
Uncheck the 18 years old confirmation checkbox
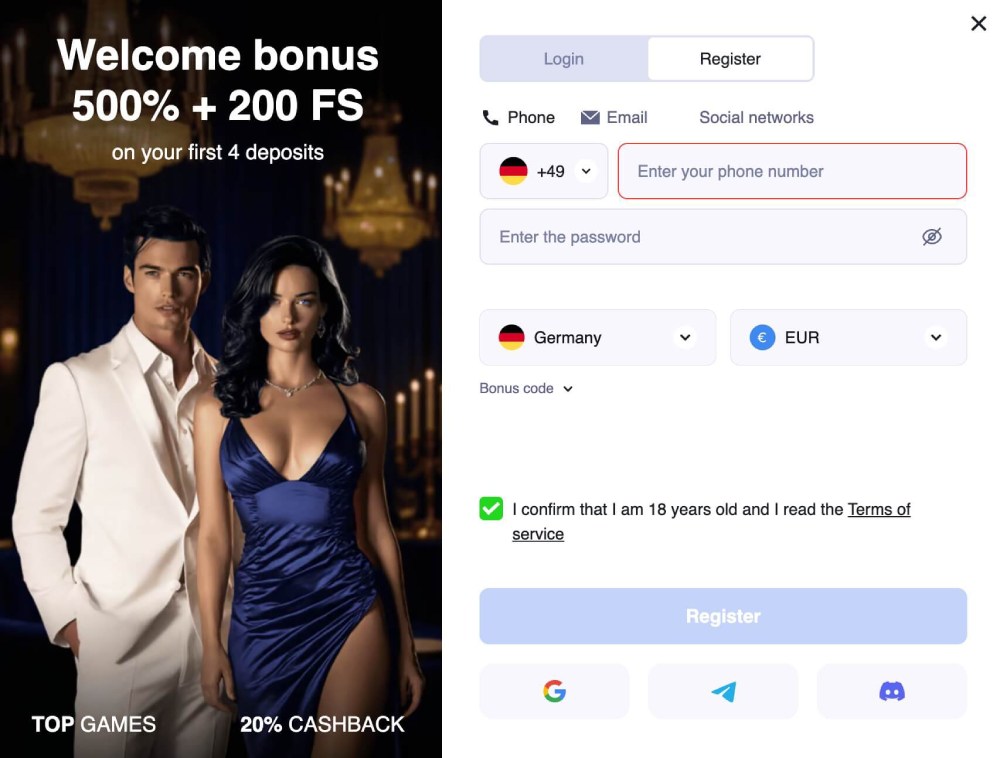(491, 509)
